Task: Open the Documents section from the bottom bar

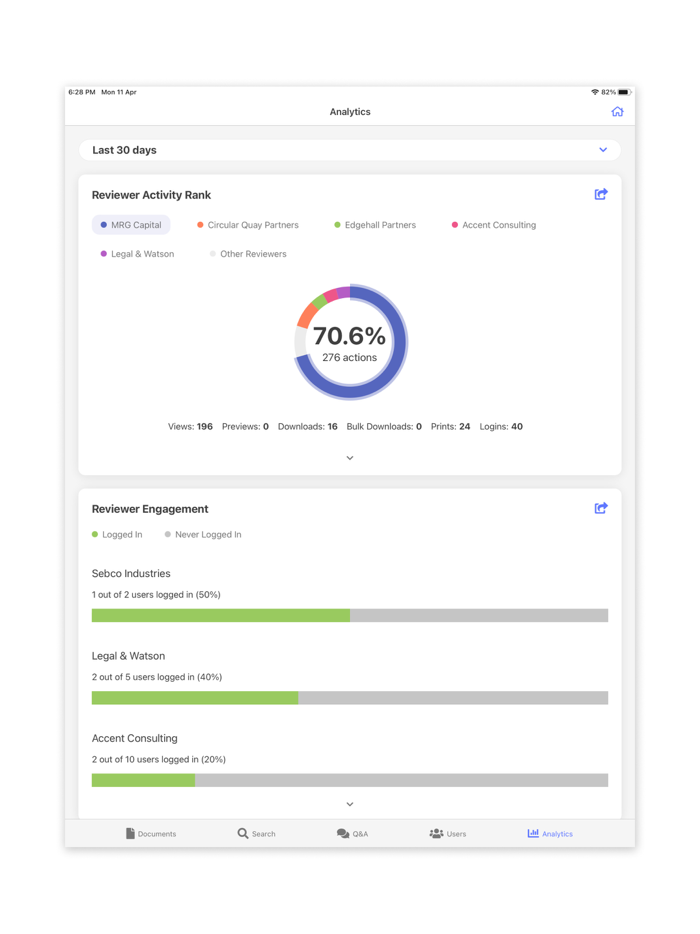Action: [x=151, y=833]
